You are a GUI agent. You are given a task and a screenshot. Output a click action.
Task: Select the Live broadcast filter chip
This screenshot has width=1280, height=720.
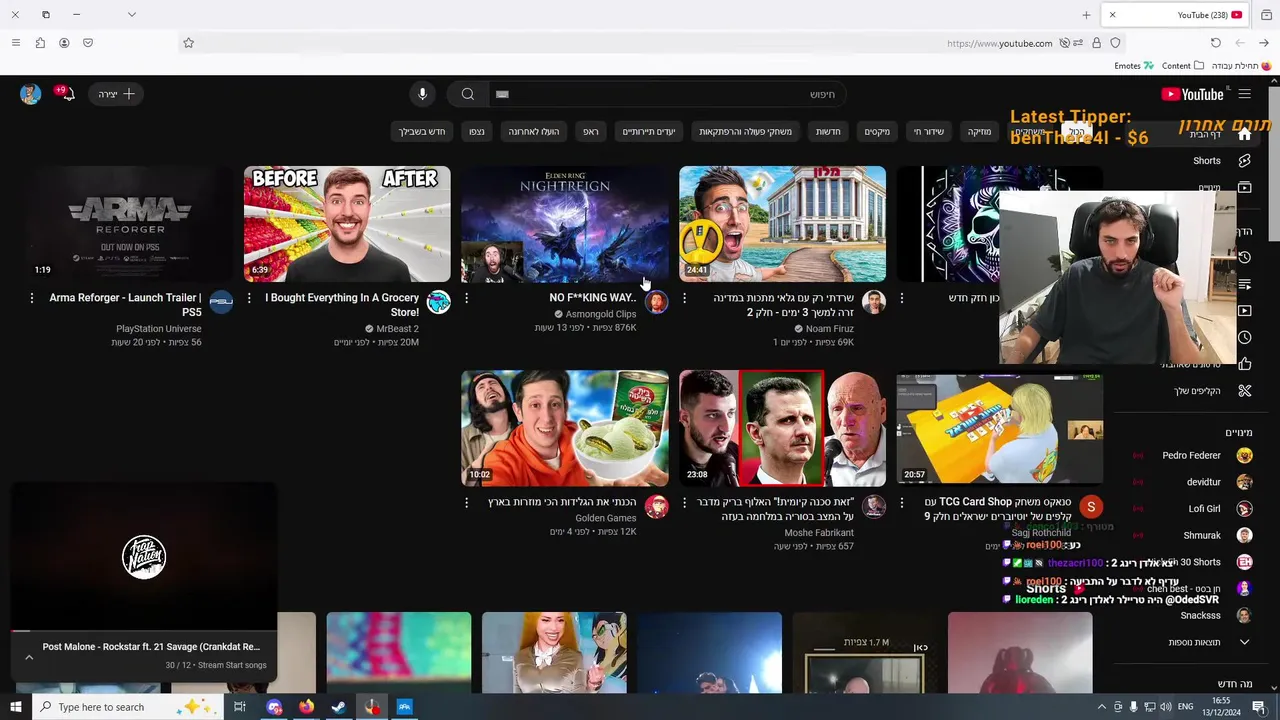928,131
